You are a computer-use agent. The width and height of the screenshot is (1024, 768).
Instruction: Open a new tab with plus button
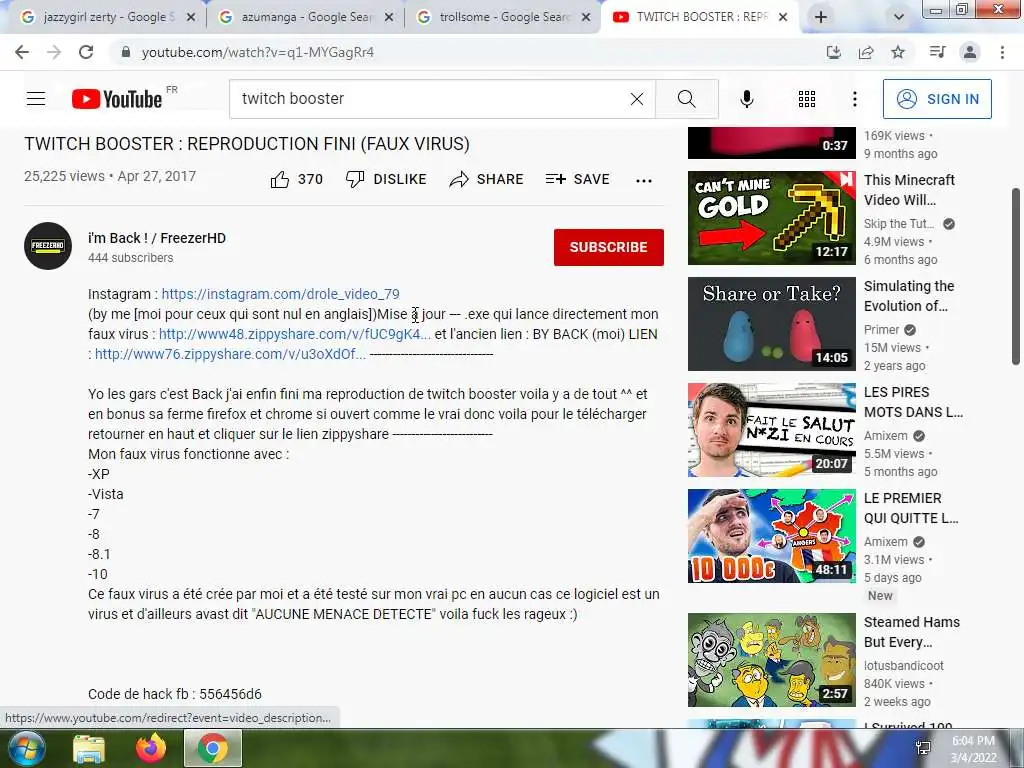[821, 18]
